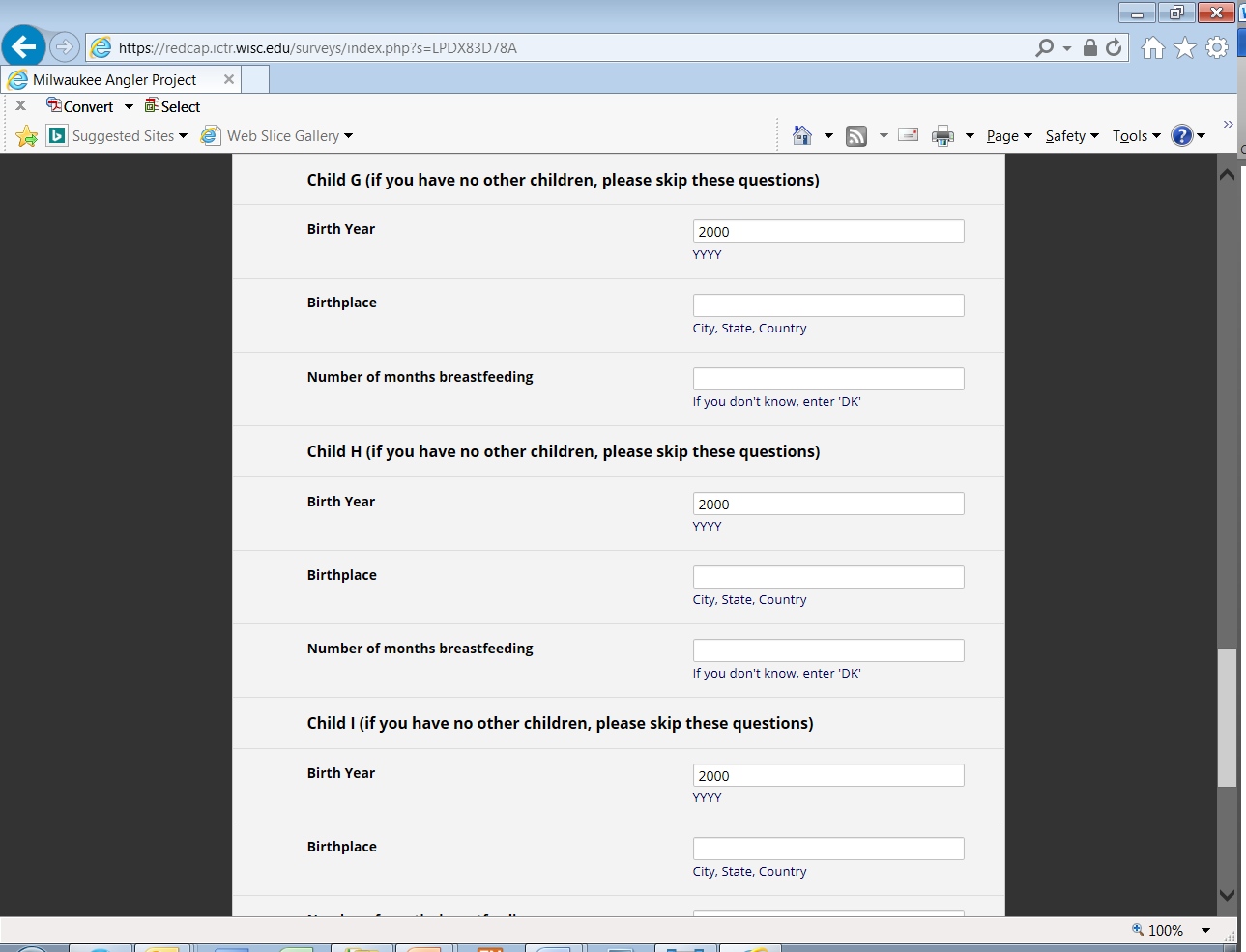Open the gear Tools icon
Image resolution: width=1246 pixels, height=952 pixels.
1217,47
